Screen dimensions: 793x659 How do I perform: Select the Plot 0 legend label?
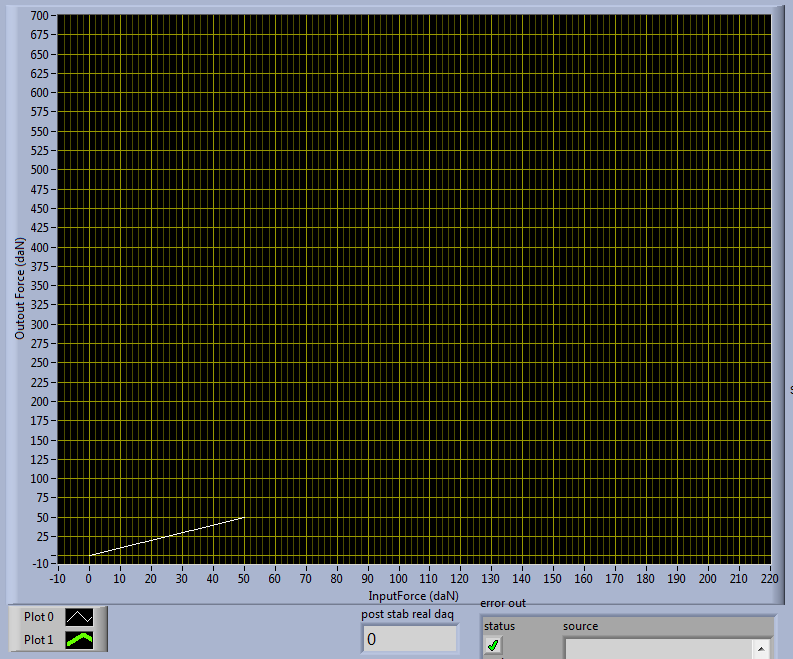point(39,618)
